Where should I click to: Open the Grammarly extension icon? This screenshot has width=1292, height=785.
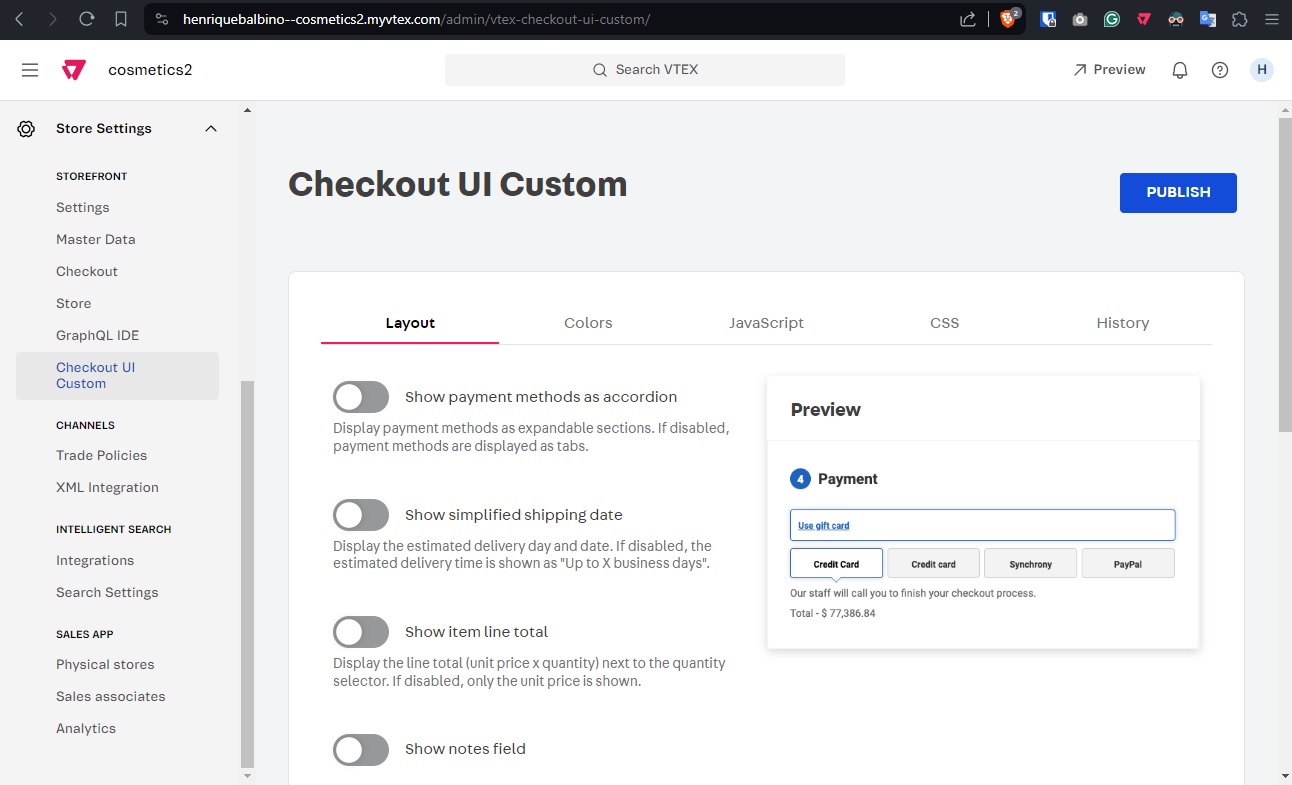point(1112,19)
